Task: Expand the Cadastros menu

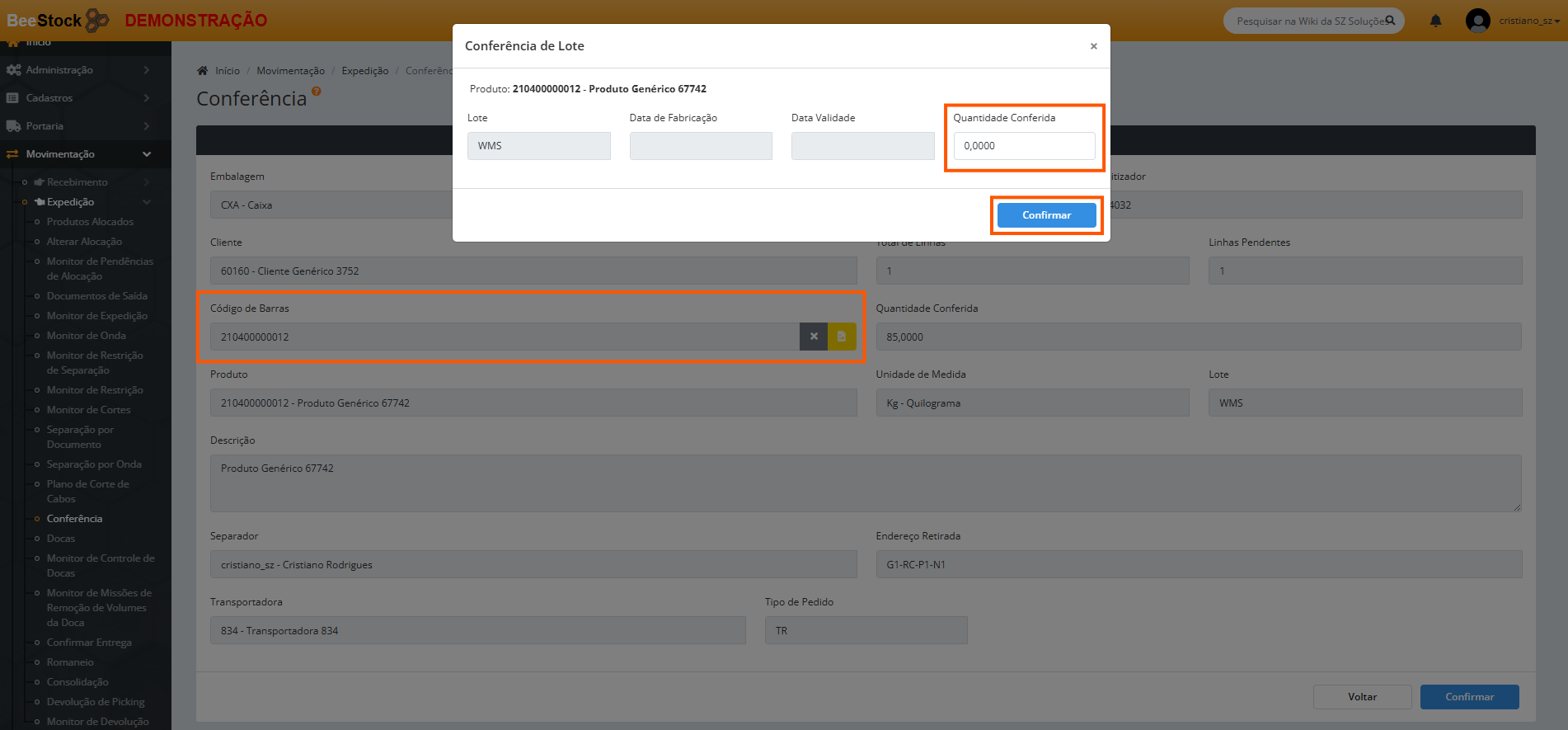Action: tap(49, 98)
